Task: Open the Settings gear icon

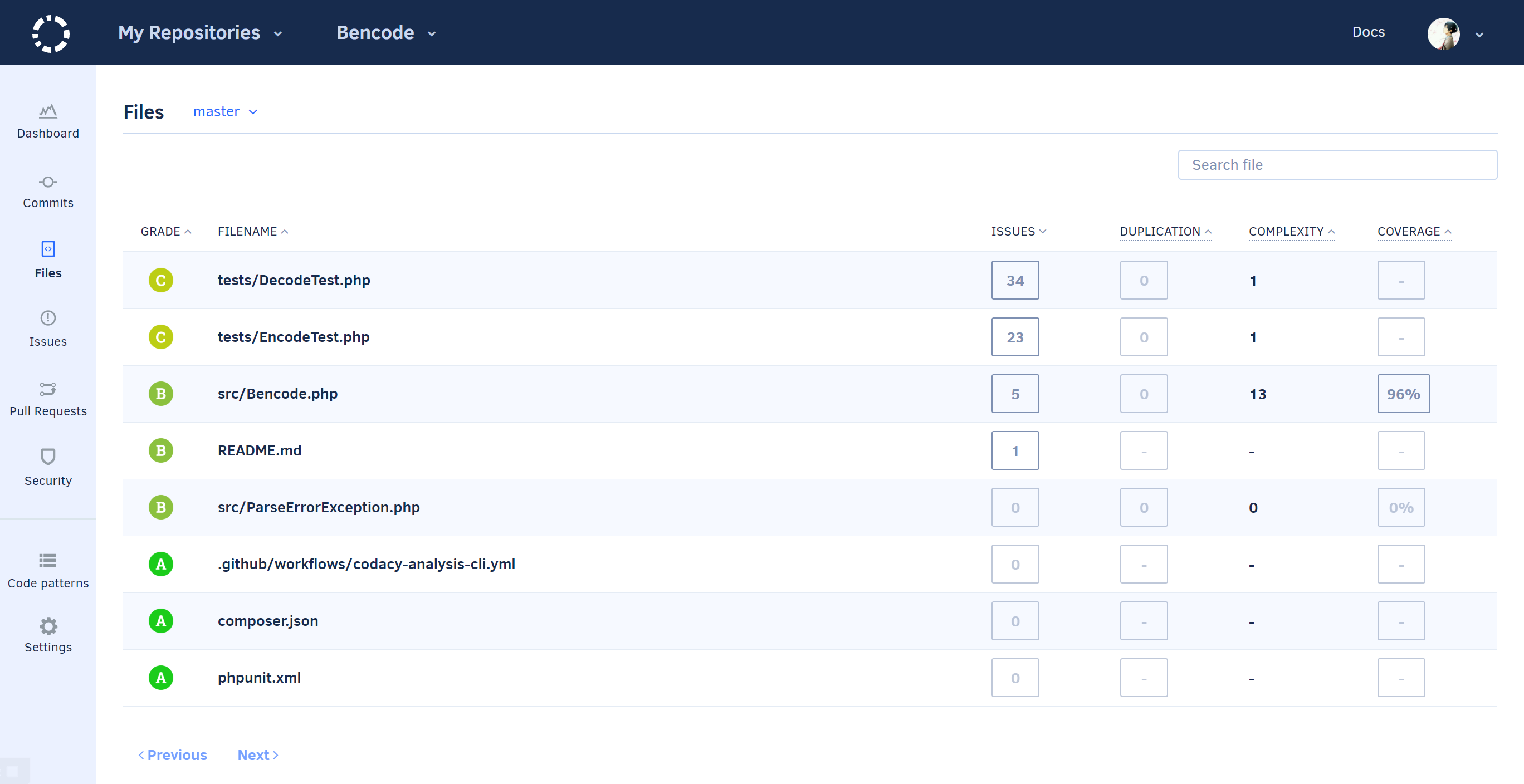Action: [x=48, y=625]
